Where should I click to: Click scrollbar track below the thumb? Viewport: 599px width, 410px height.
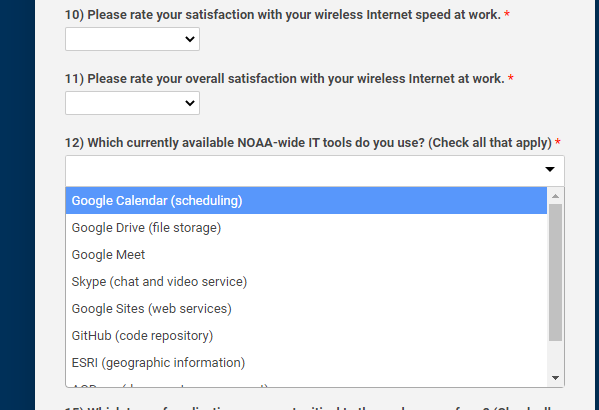point(555,355)
